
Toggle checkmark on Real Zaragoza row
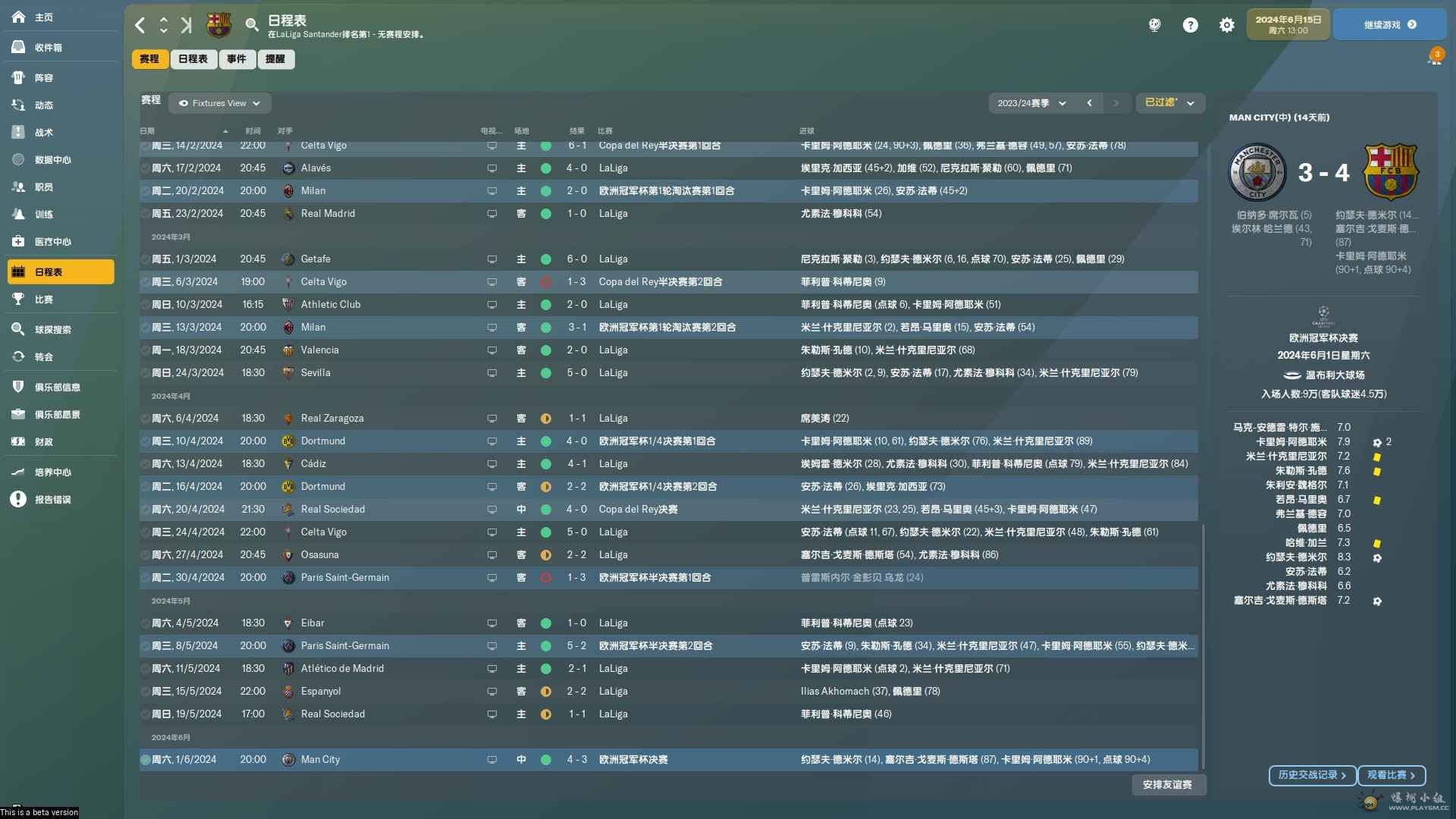coord(146,419)
